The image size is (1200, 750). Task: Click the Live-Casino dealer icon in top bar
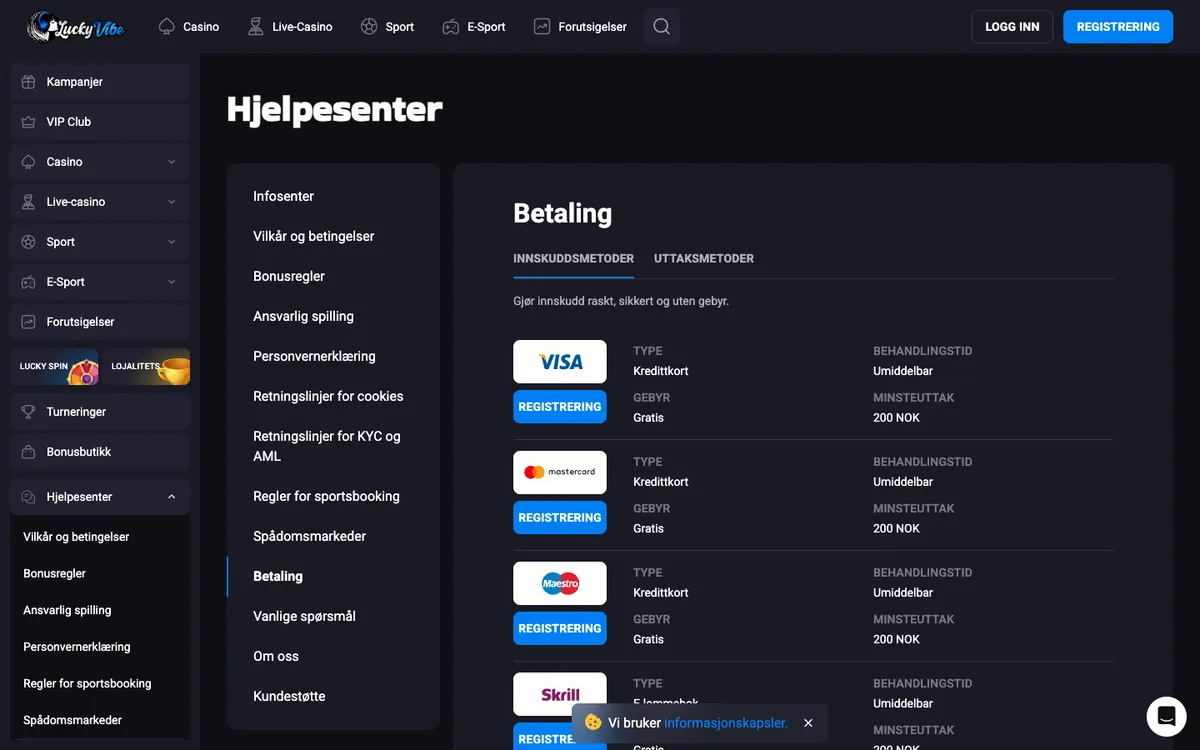click(x=256, y=27)
